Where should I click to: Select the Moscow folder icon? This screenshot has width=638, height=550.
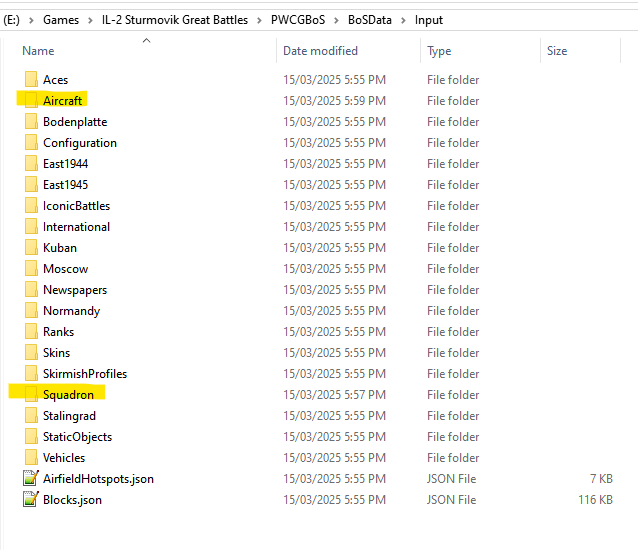(31, 268)
